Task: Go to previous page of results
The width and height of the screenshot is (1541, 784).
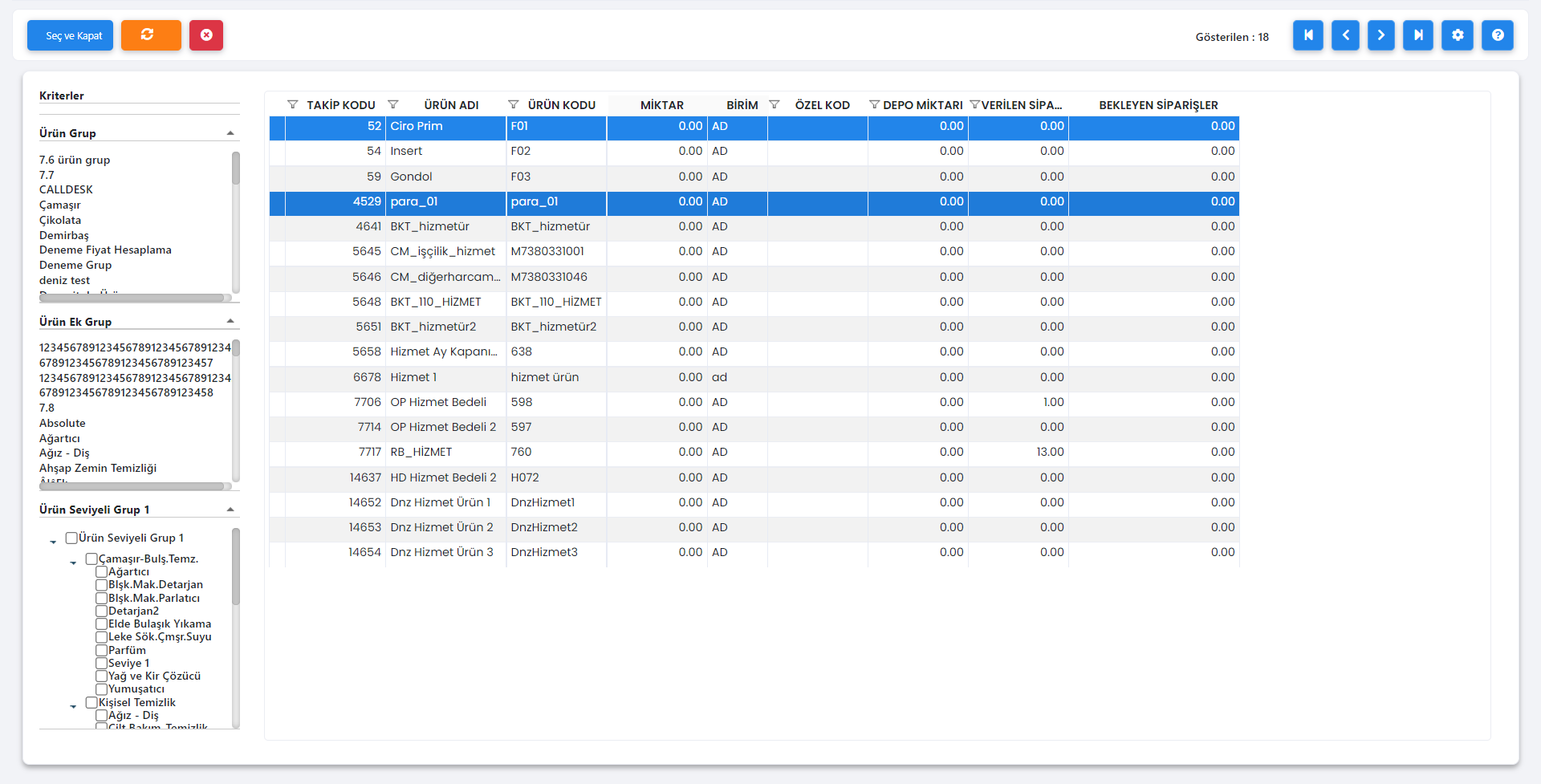Action: click(x=1345, y=35)
